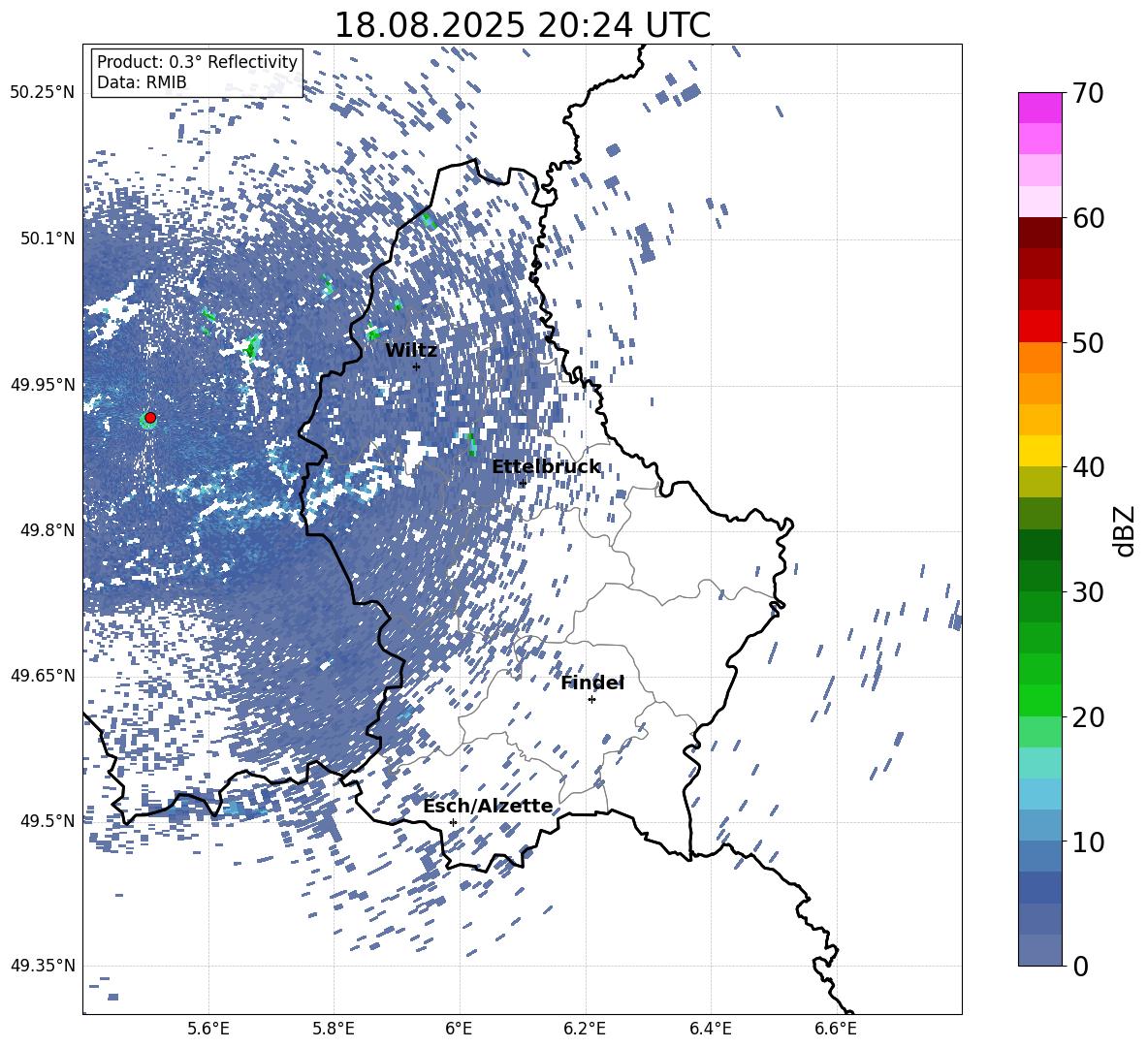Click the Findel location label
The width and height of the screenshot is (1148, 1048).
592,683
